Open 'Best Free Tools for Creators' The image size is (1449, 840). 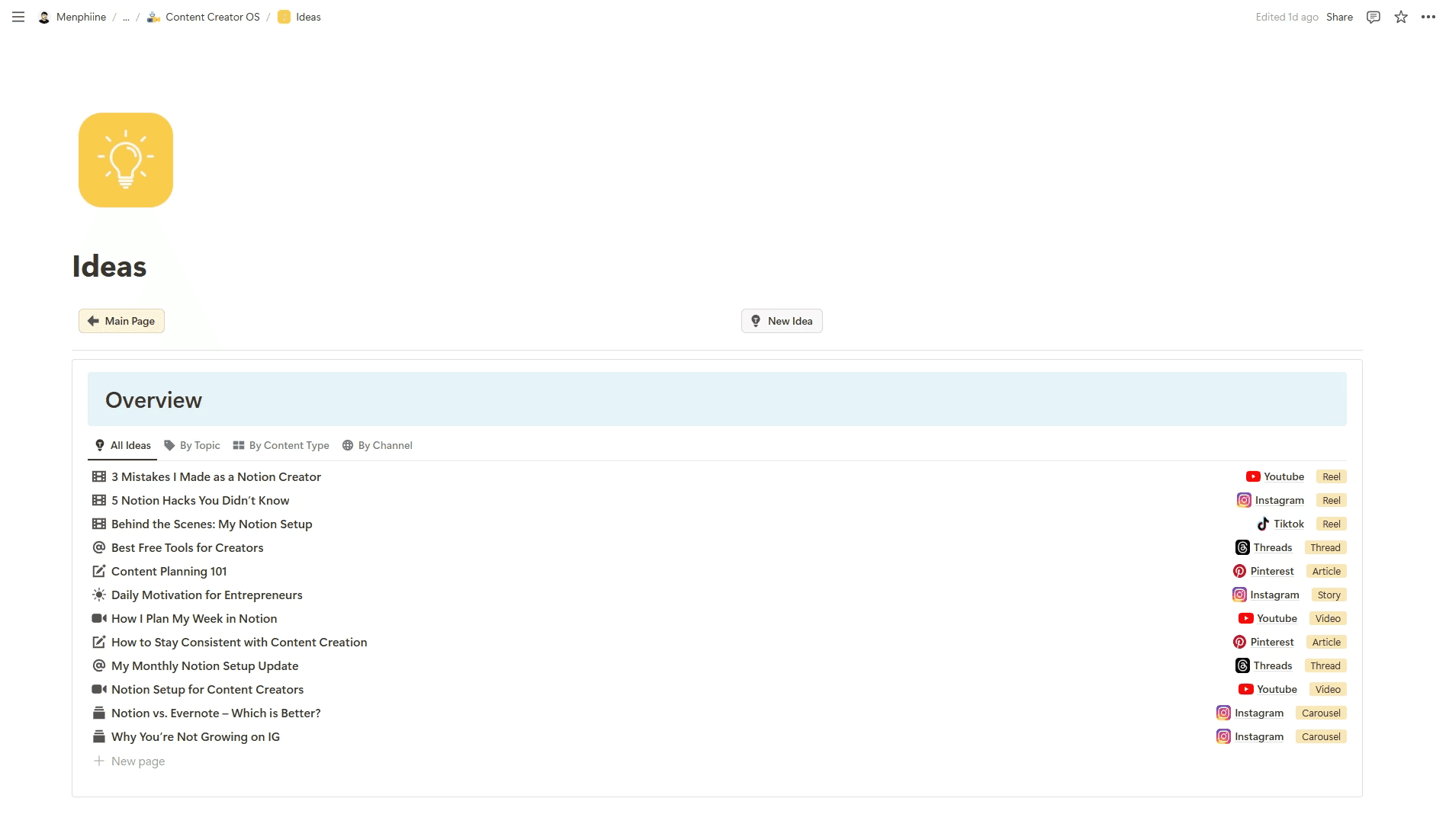187,547
